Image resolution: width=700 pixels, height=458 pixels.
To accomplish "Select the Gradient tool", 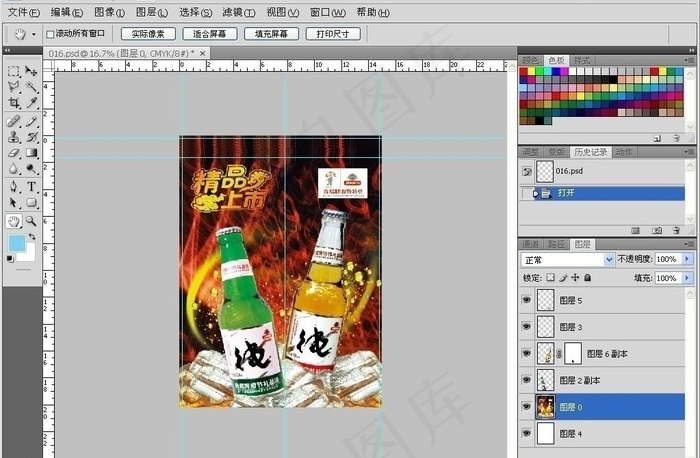I will [x=31, y=153].
